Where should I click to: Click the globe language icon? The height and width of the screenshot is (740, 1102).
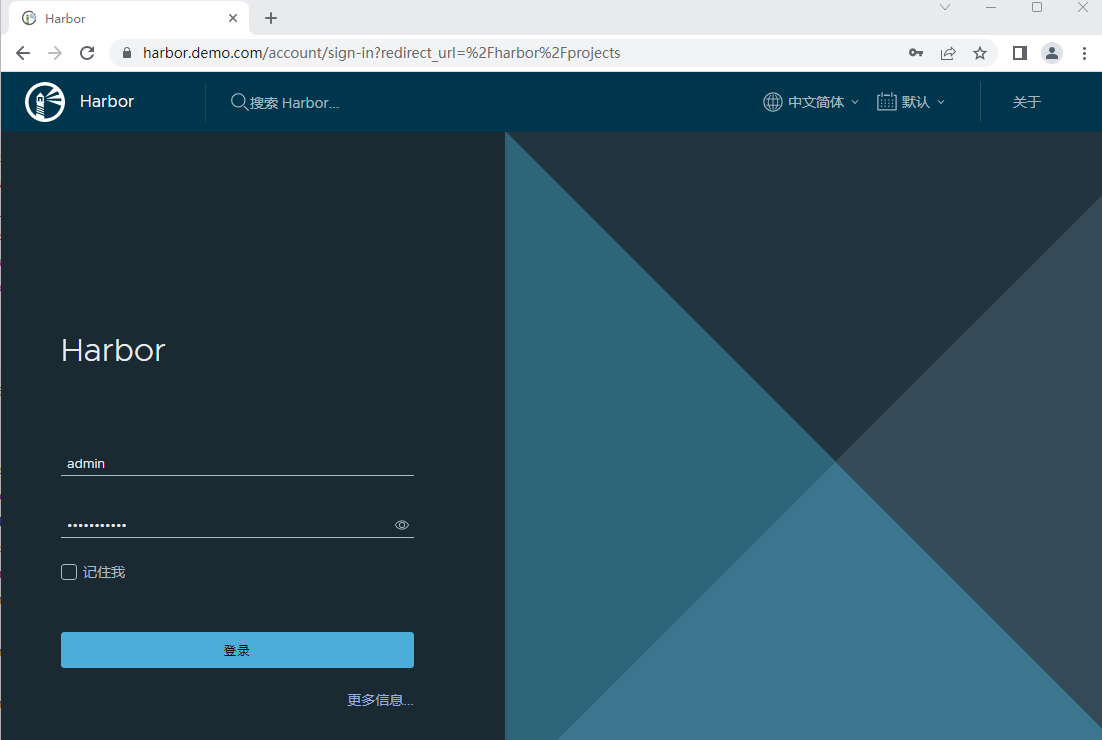(772, 102)
